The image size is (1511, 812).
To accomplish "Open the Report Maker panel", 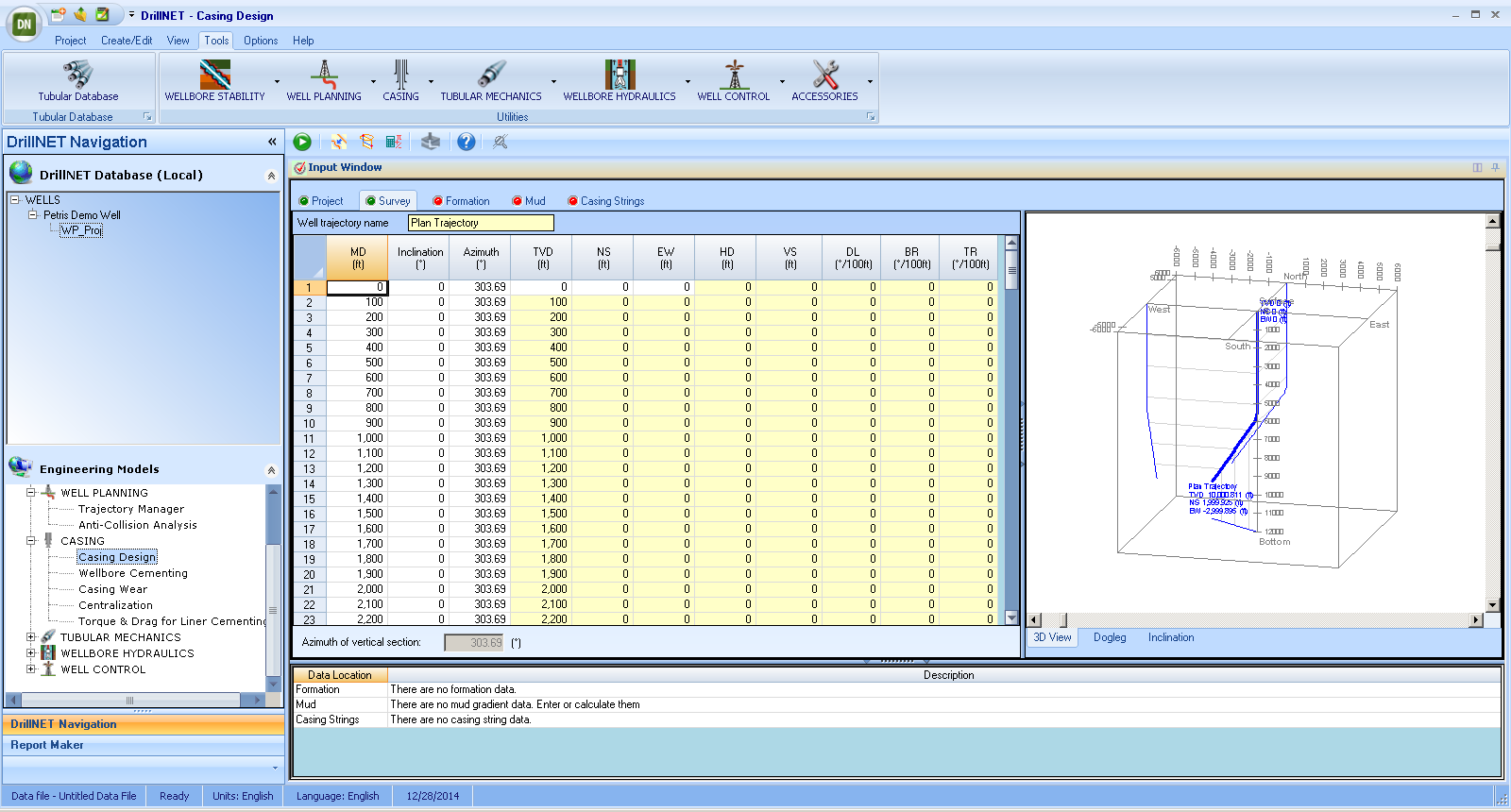I will click(47, 745).
